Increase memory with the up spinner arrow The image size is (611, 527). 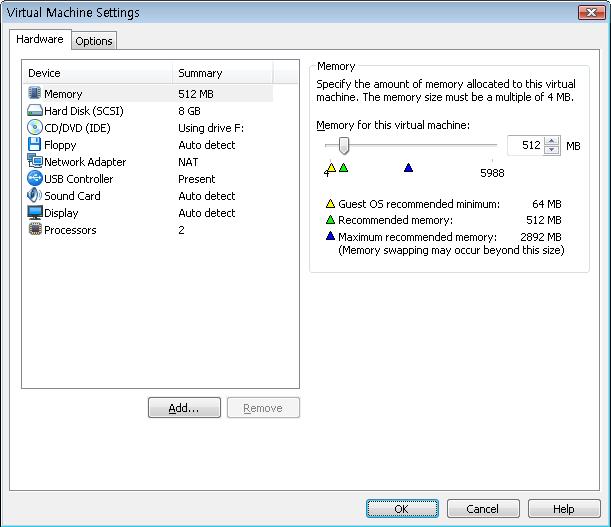(x=551, y=141)
